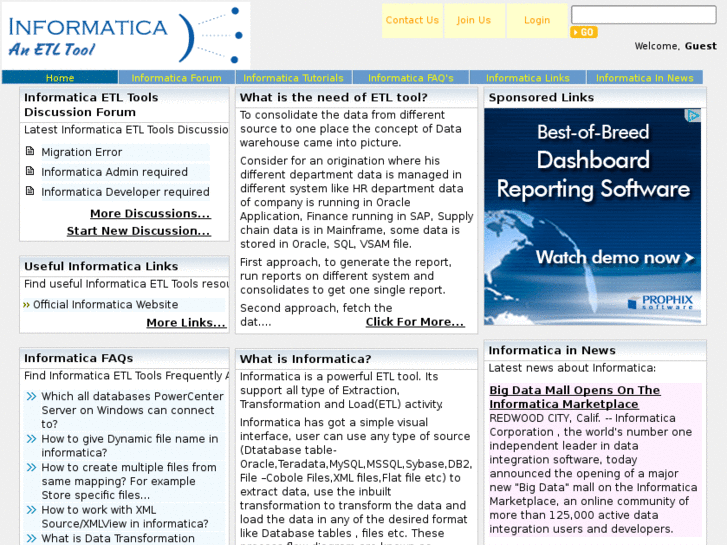This screenshot has height=545, width=727.
Task: Open the Informatica Links tab
Action: [x=528, y=77]
